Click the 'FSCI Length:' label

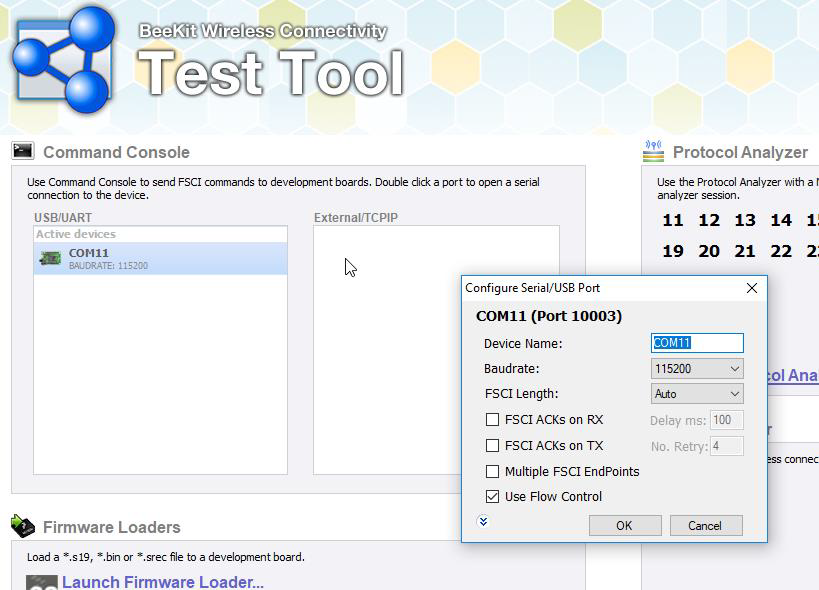pyautogui.click(x=521, y=394)
